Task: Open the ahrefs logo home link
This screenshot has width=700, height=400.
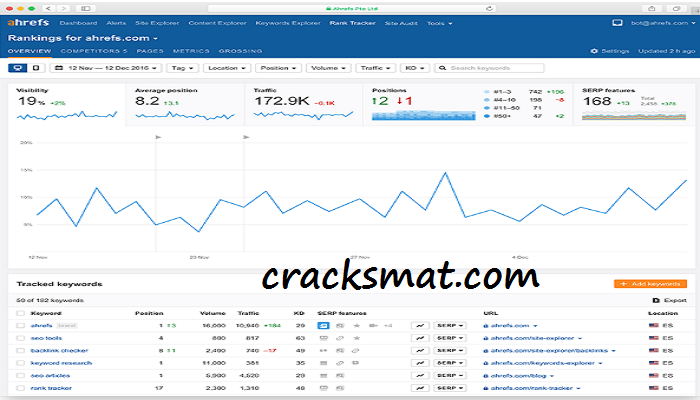Action: (x=28, y=22)
